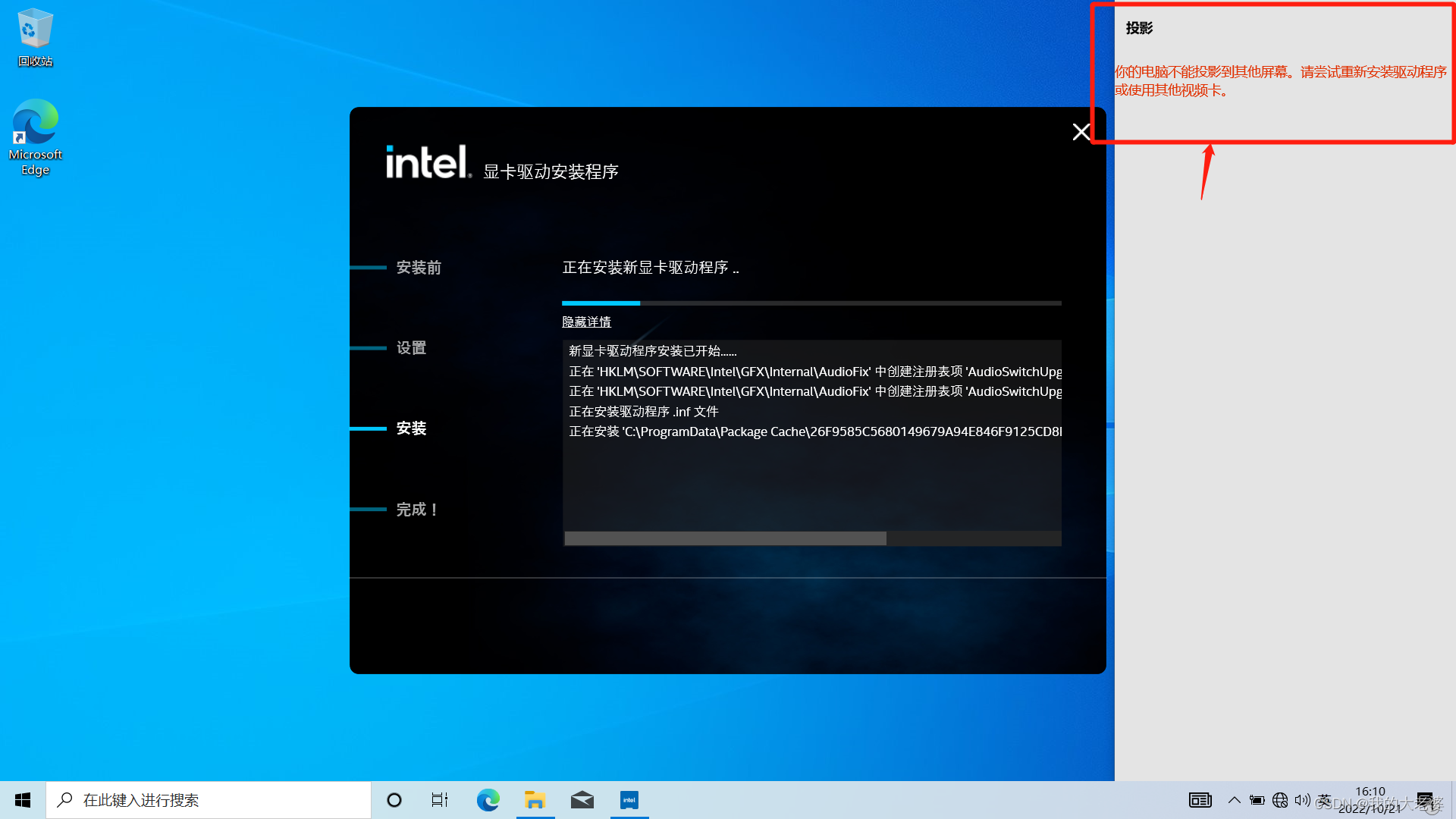The height and width of the screenshot is (819, 1456).
Task: Toggle the 英 input method indicator
Action: 1324,800
